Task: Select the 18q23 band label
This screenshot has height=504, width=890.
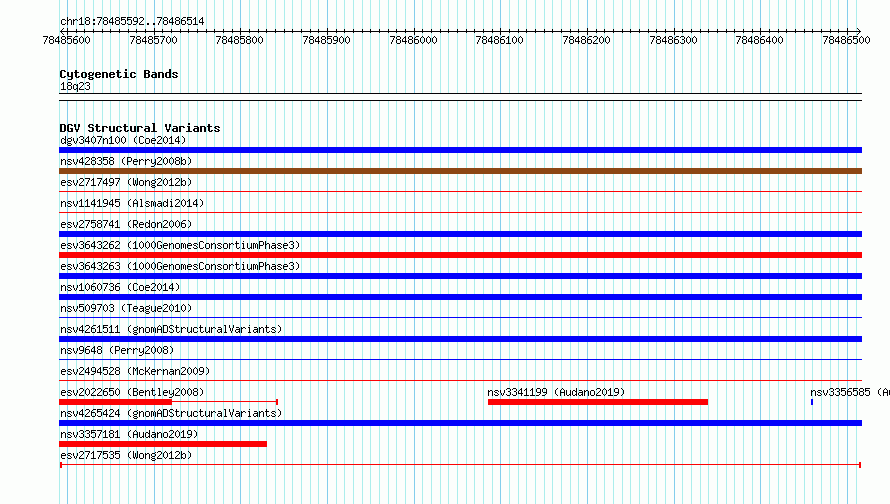Action: tap(75, 86)
